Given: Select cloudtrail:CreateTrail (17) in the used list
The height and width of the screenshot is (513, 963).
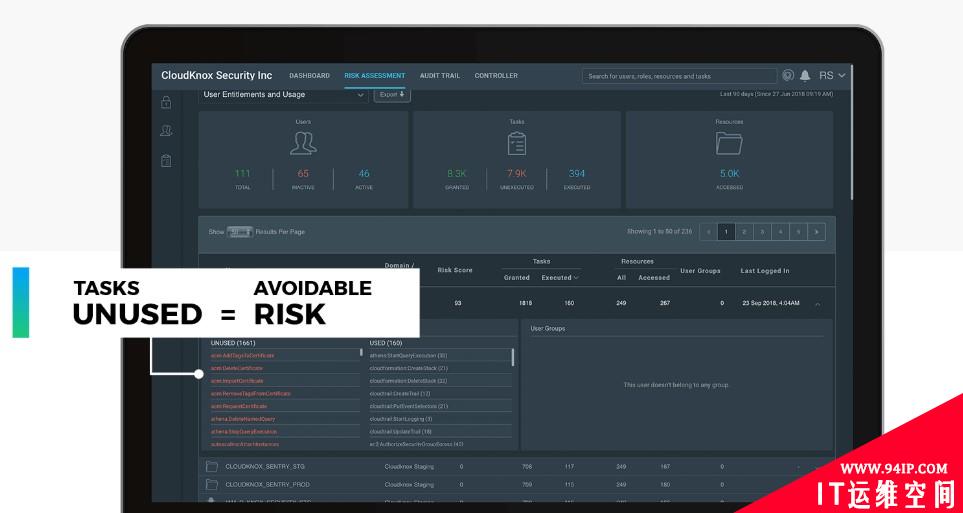Looking at the screenshot, I should click(x=400, y=393).
